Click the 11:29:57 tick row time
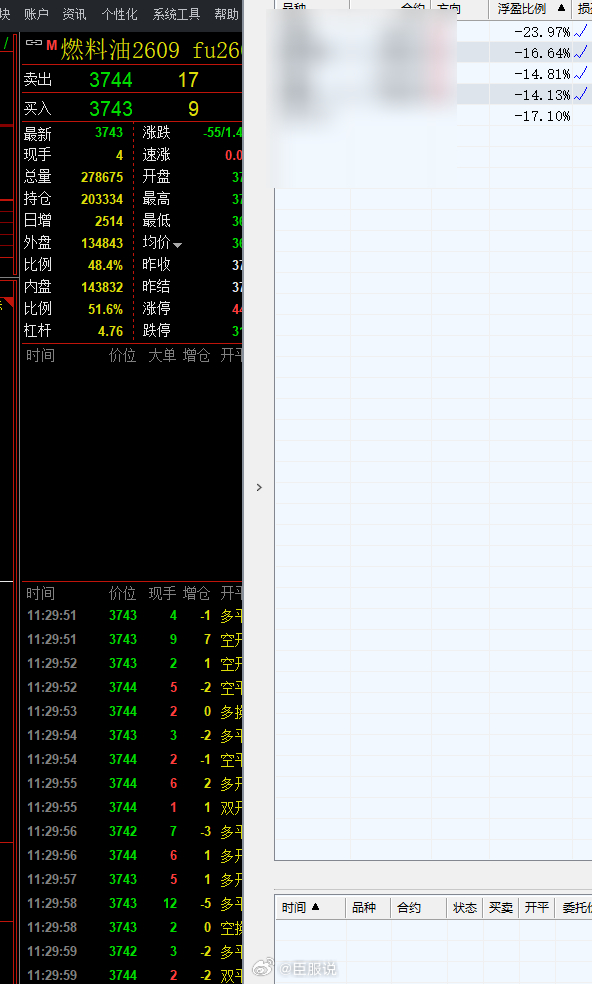This screenshot has height=984, width=592. pos(51,879)
